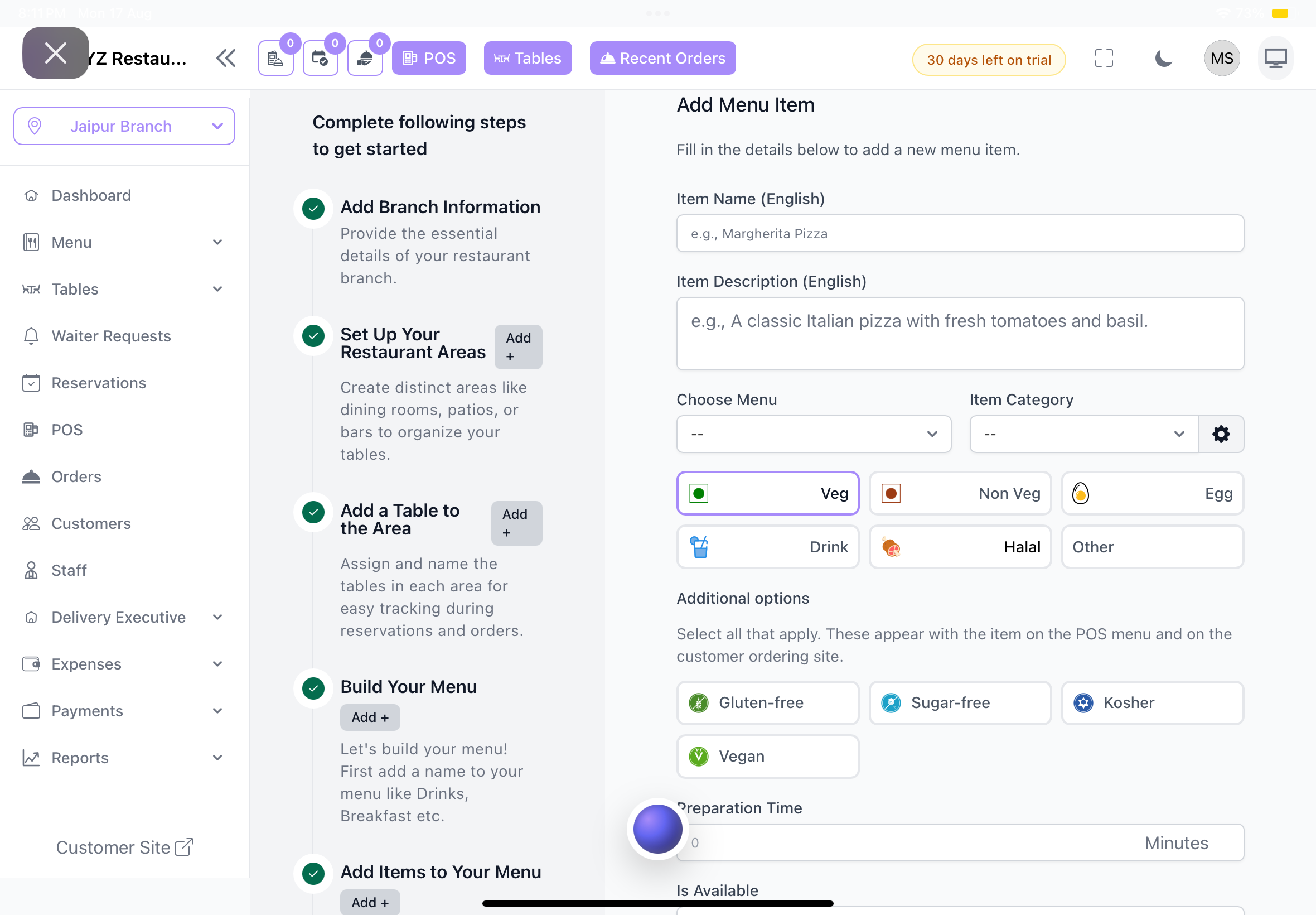
Task: Open waiter requests bell icon in top bar
Action: [x=365, y=58]
